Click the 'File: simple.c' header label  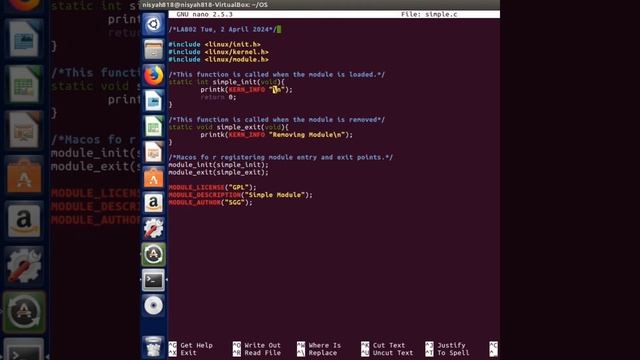pos(429,14)
